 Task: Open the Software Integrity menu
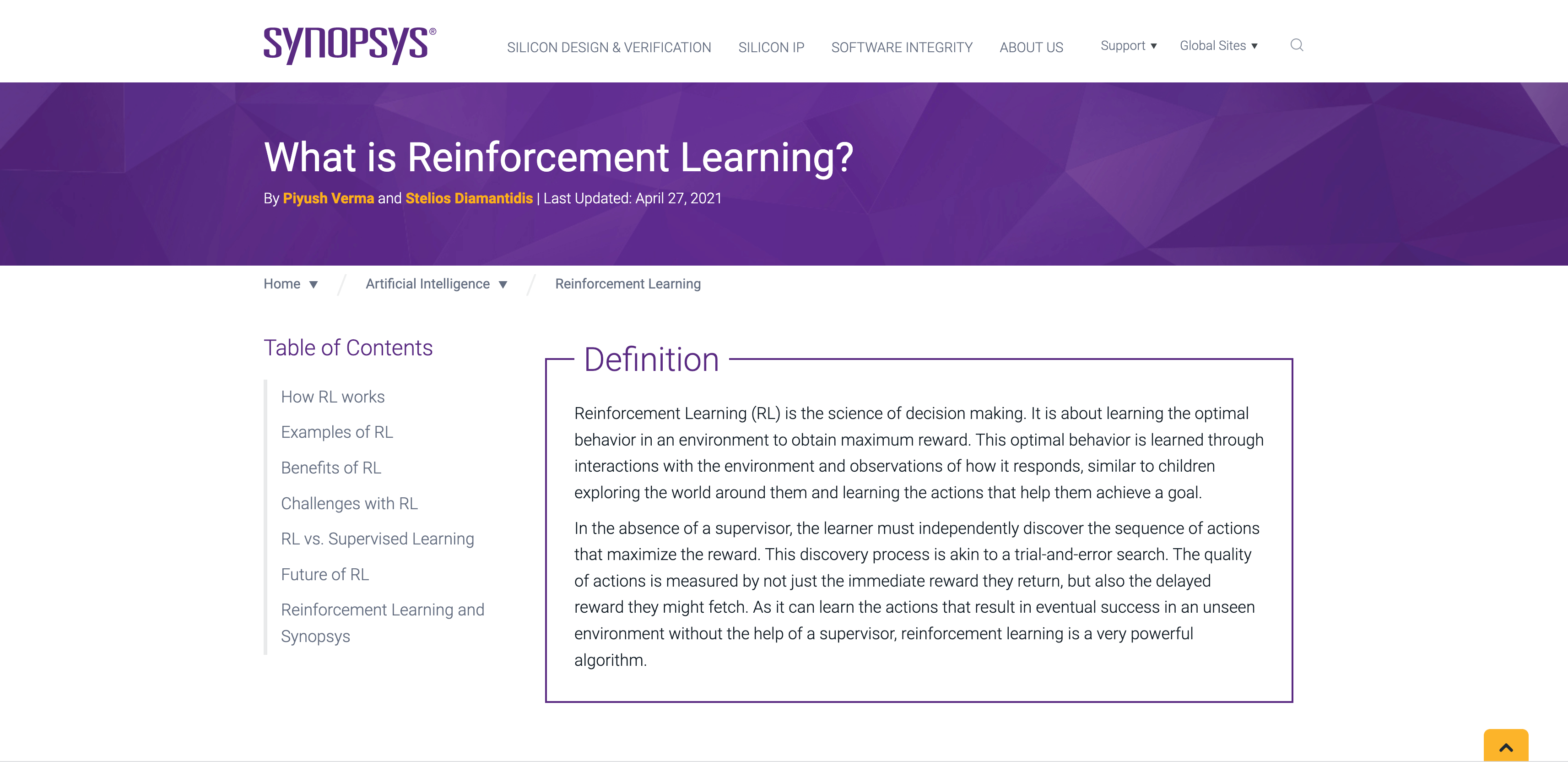pyautogui.click(x=902, y=48)
